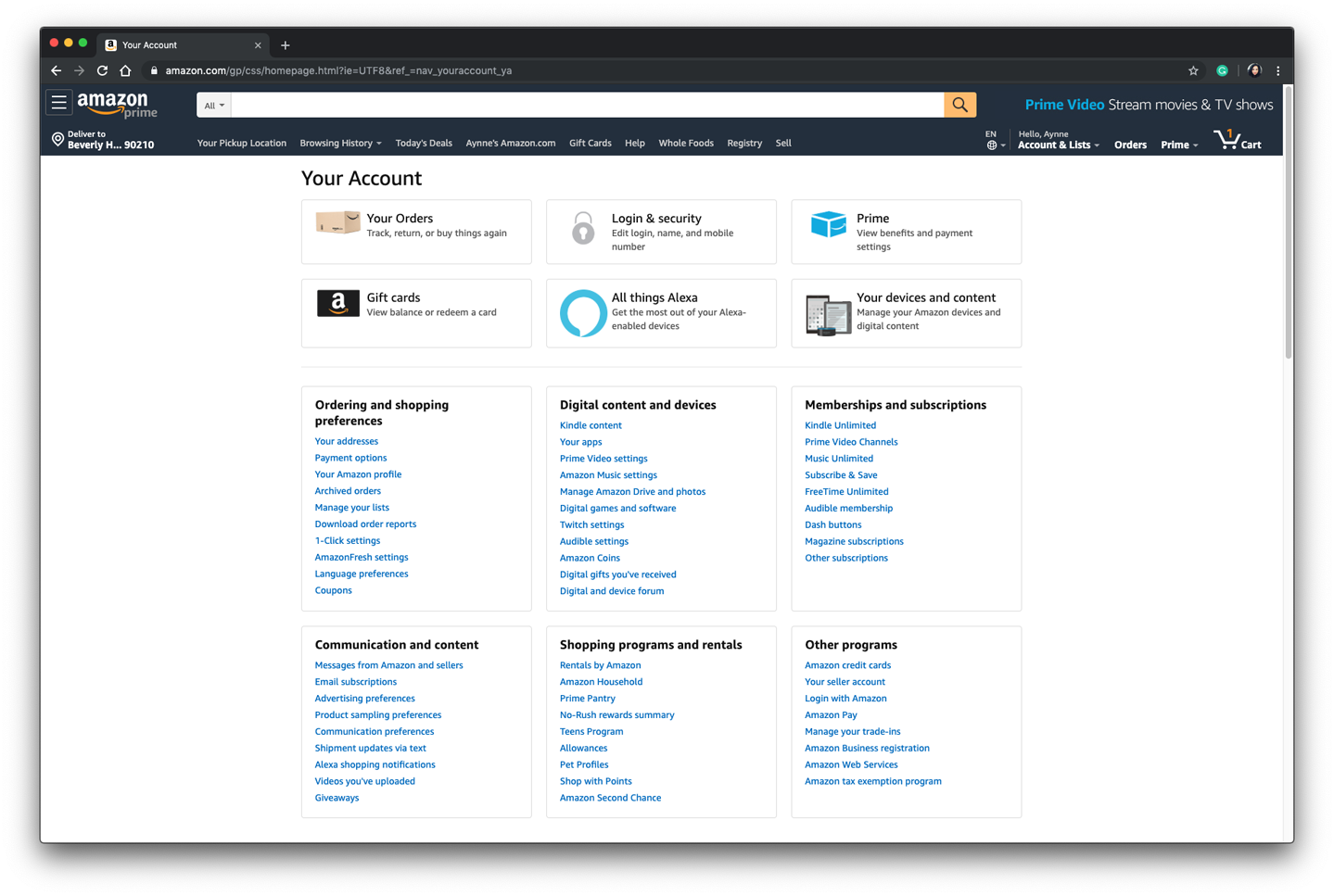Click the browser home icon

126,70
